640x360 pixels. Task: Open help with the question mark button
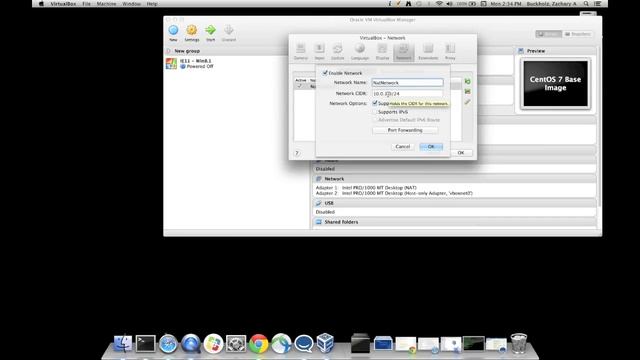[297, 153]
